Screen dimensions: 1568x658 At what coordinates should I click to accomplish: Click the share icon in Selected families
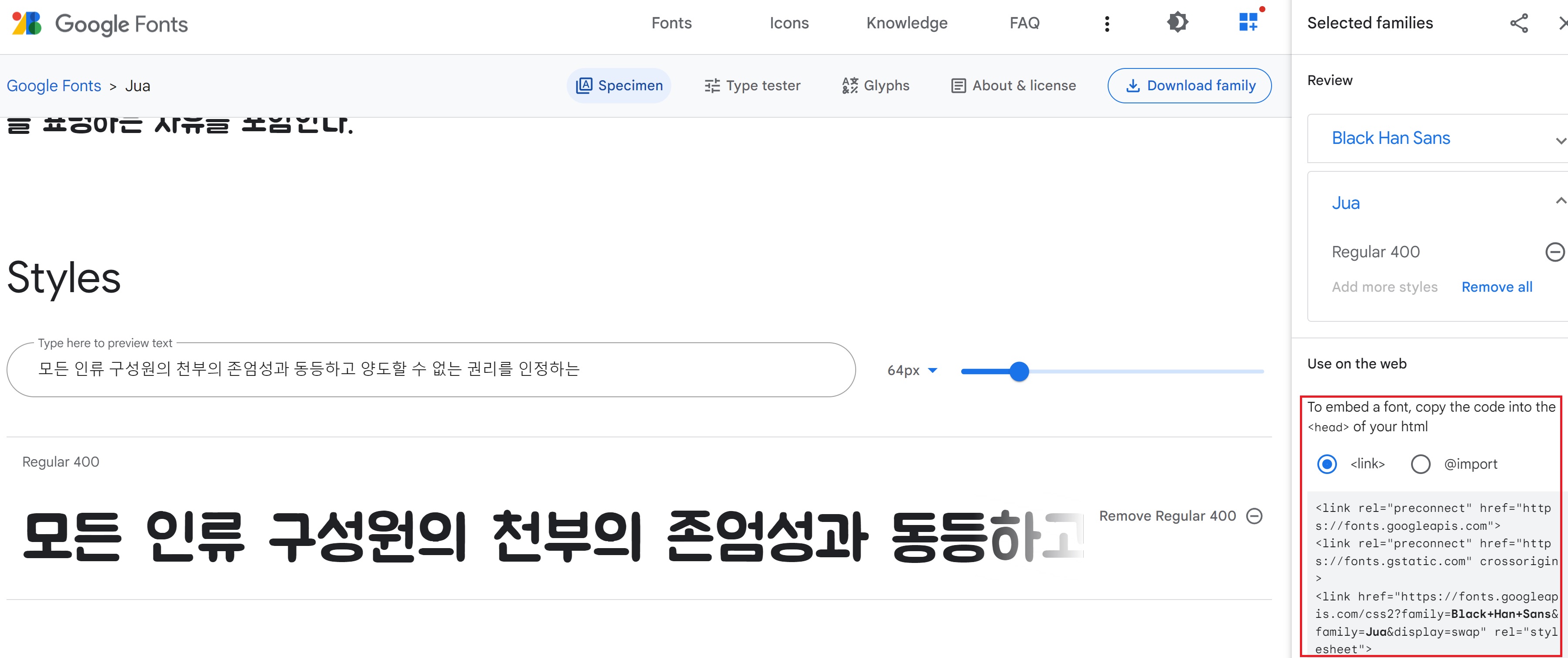point(1519,23)
